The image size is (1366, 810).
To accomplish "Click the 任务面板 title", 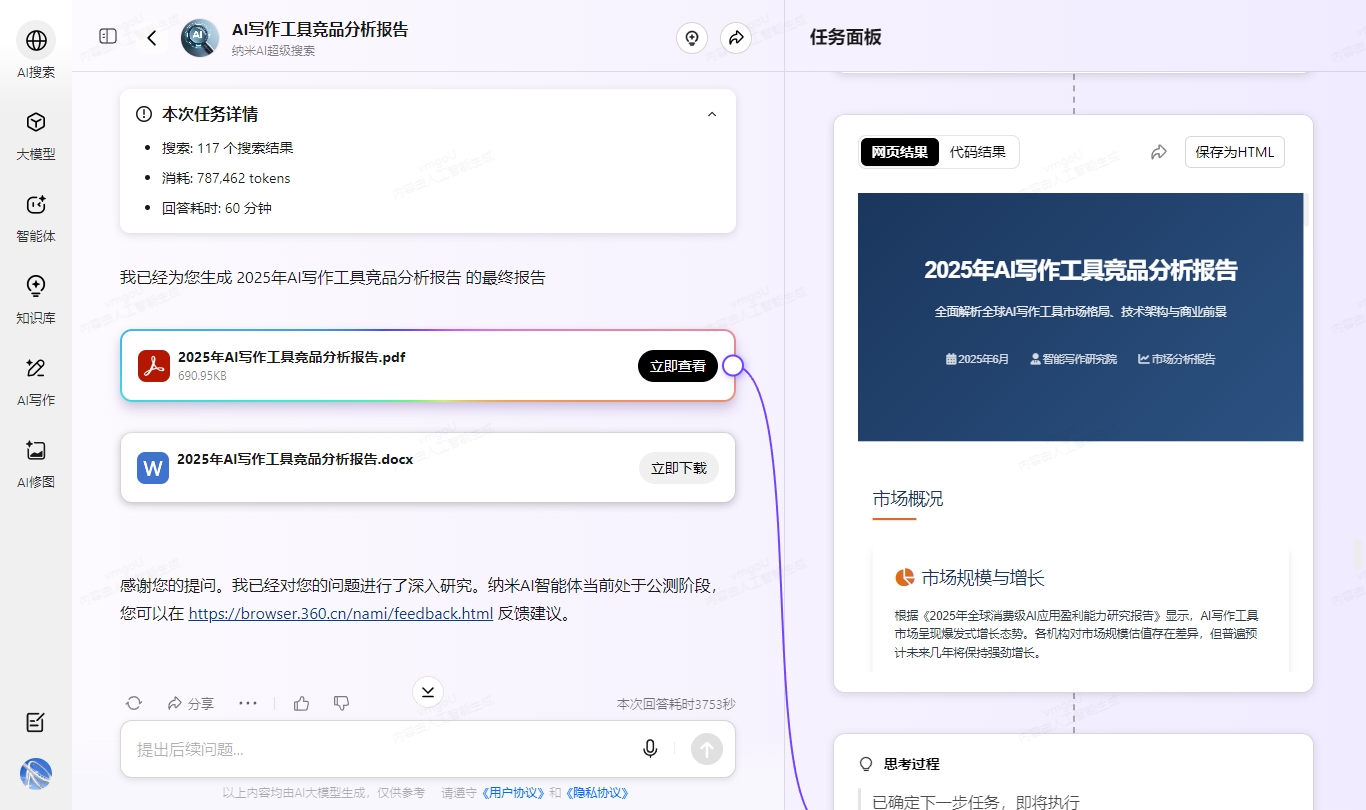I will click(846, 38).
